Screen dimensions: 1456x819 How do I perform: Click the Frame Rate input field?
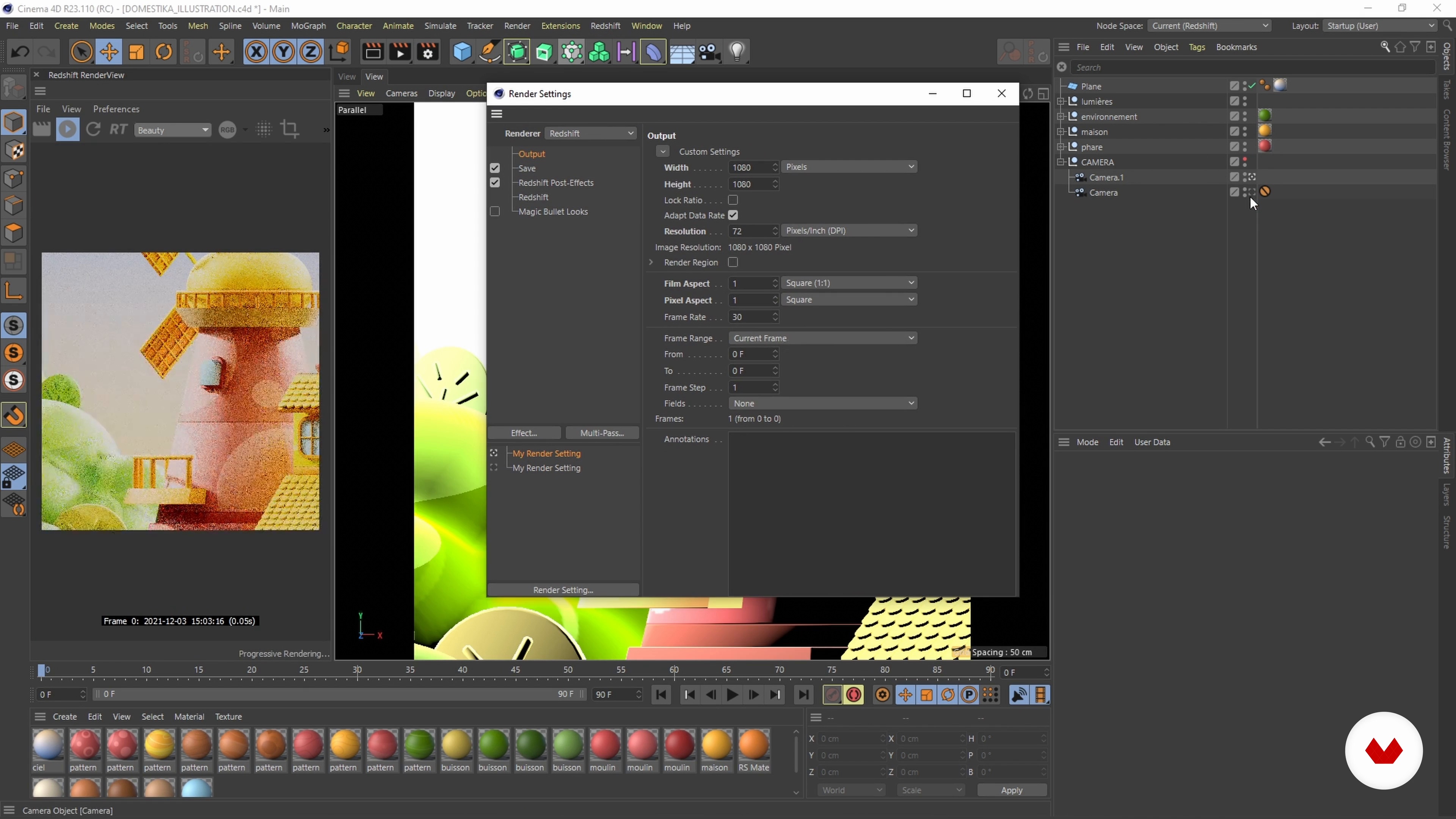click(751, 317)
